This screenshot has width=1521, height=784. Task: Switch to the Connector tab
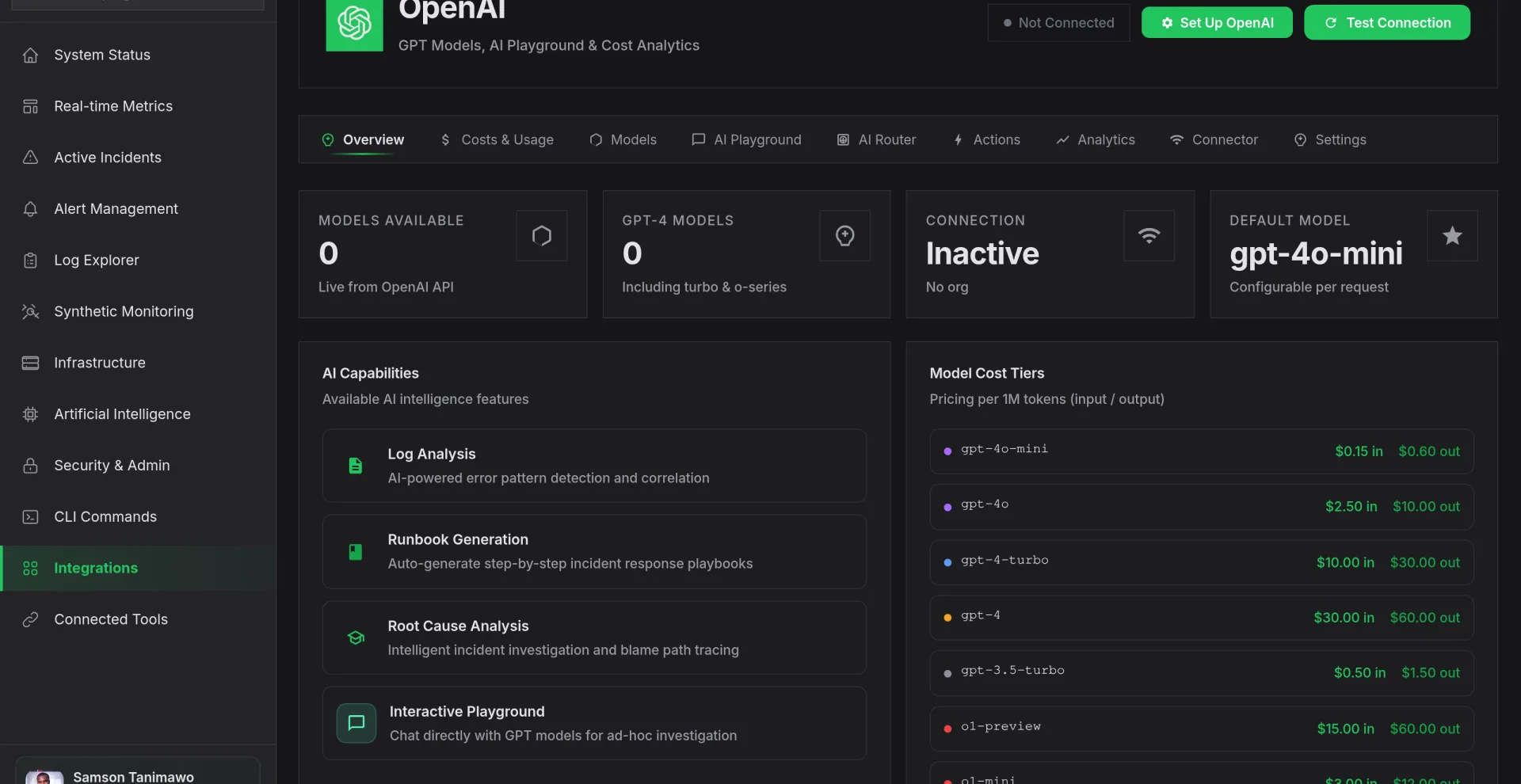point(1214,140)
